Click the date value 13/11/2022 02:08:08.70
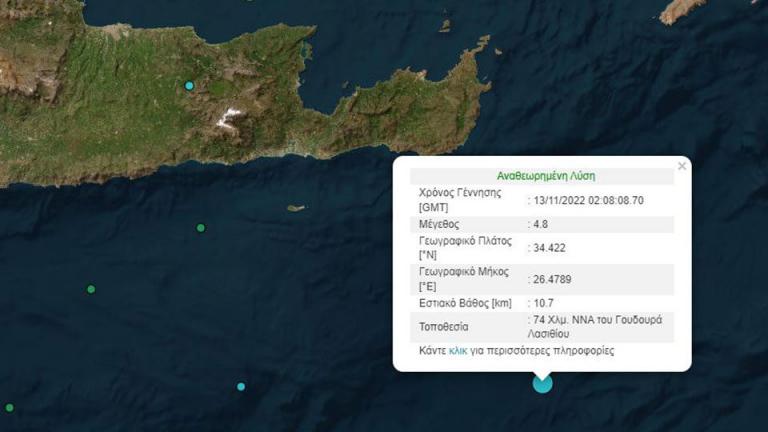768x432 pixels. [x=590, y=200]
